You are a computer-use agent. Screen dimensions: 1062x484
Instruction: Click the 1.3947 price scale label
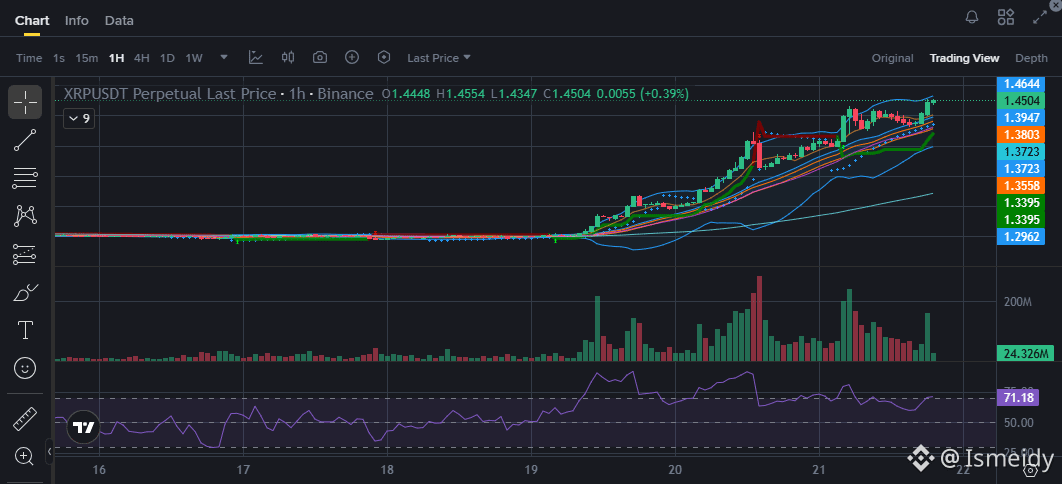(1021, 118)
